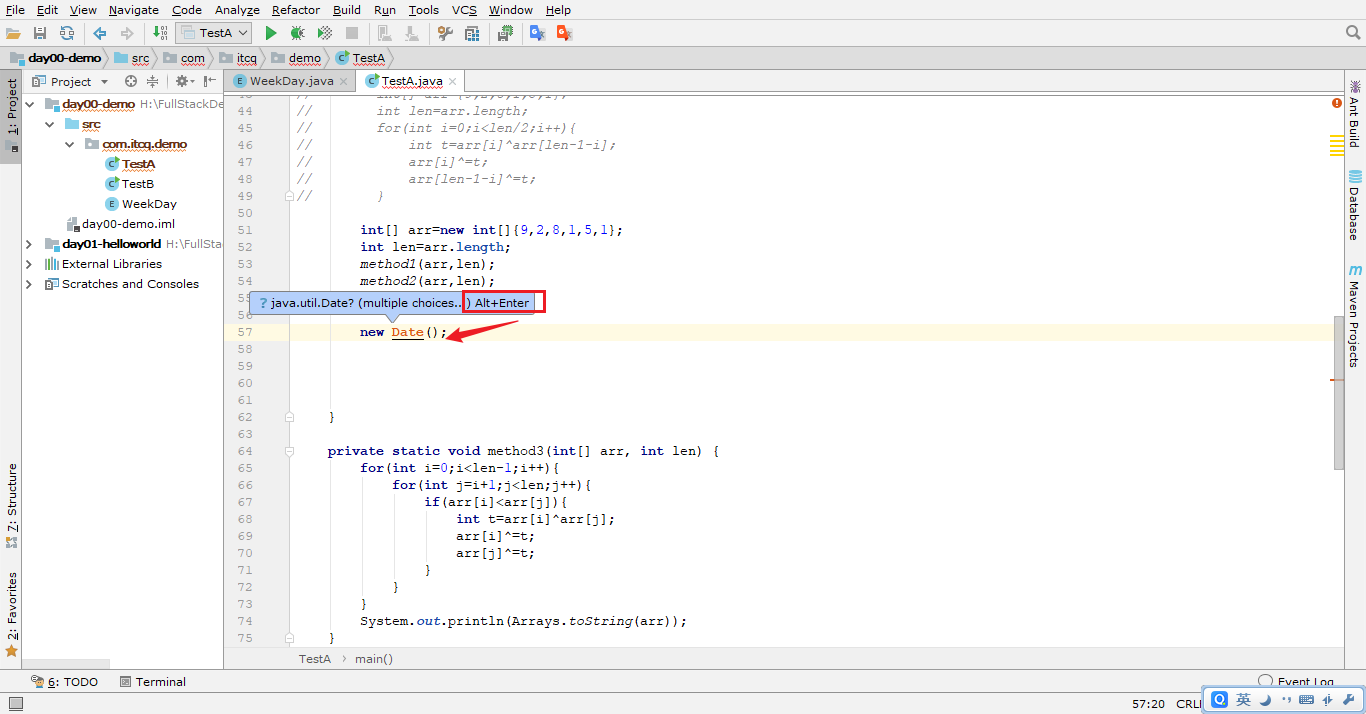Click the Save All floppy-disk icon
Viewport: 1366px width, 714px height.
click(40, 33)
